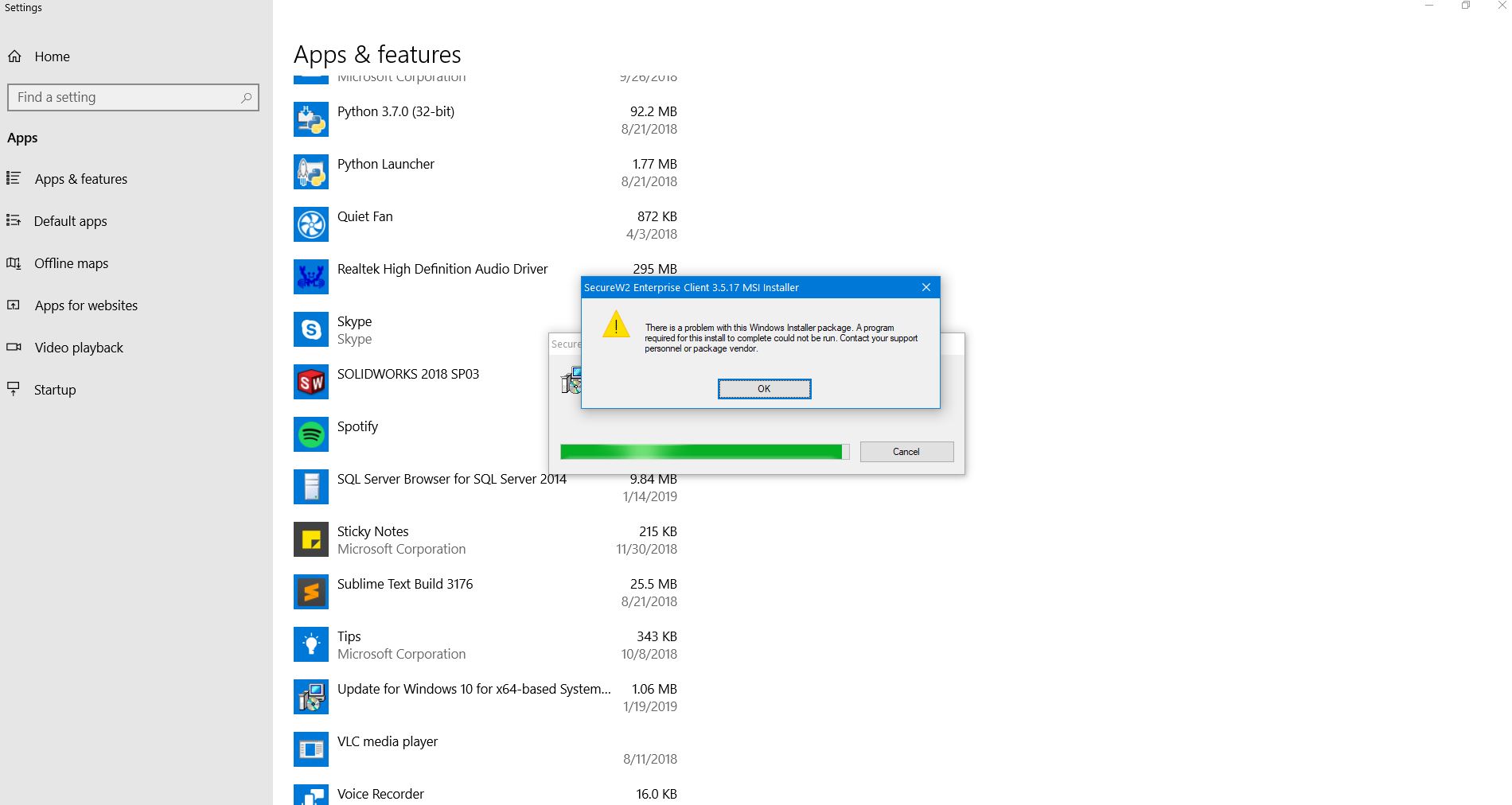Screen dimensions: 1512x805
Task: Cancel the SecureW2 installation
Action: 906,452
